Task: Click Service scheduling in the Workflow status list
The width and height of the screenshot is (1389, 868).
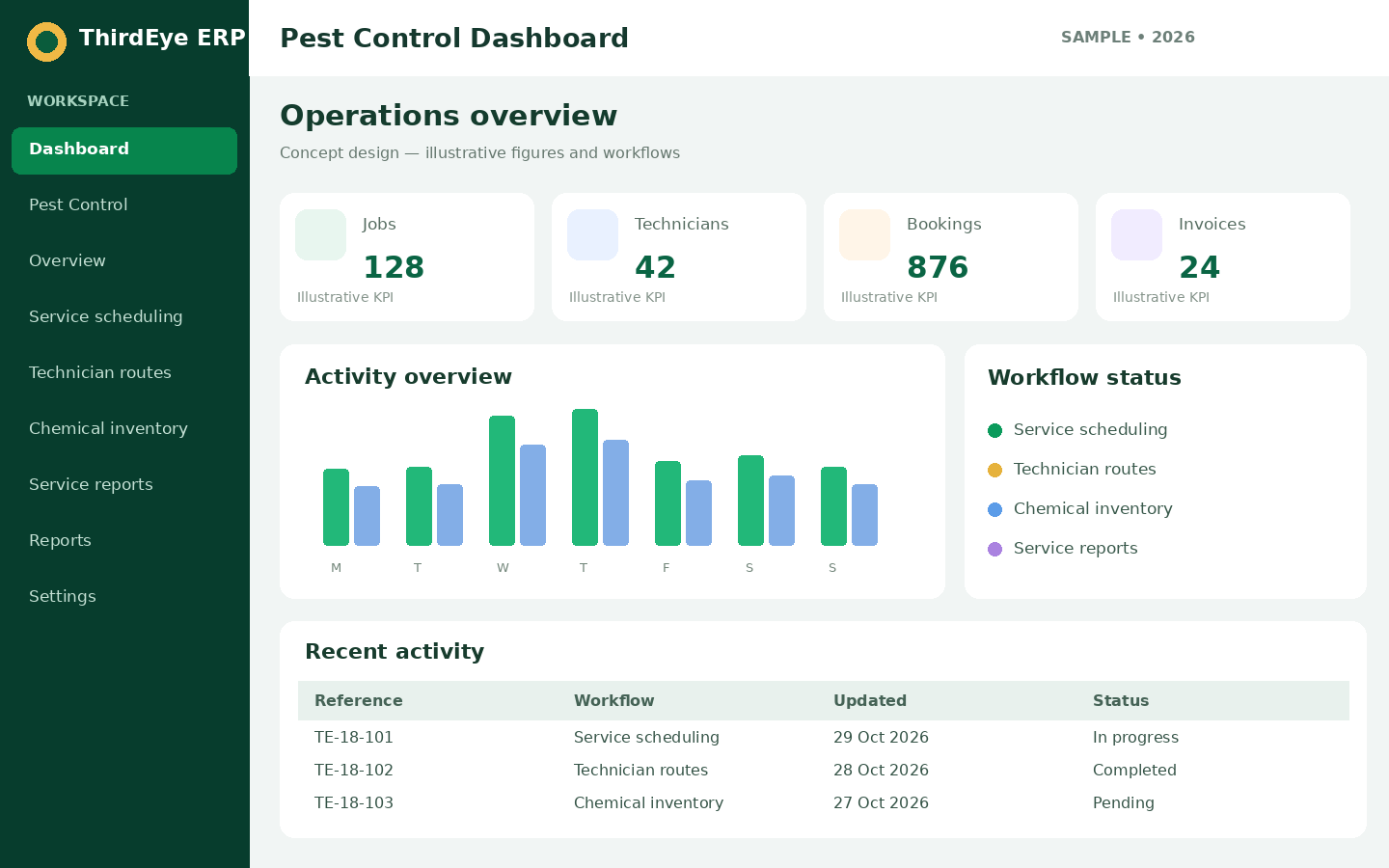Action: click(1090, 430)
